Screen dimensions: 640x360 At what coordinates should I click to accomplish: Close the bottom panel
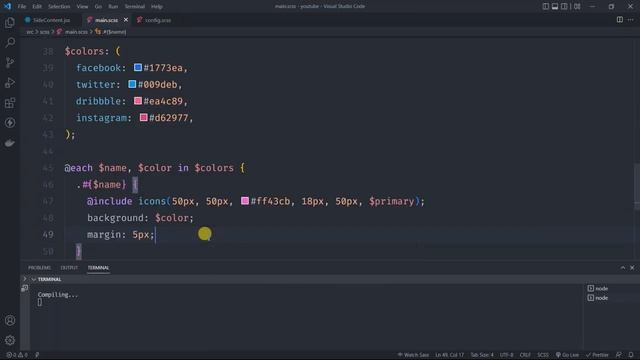632,268
